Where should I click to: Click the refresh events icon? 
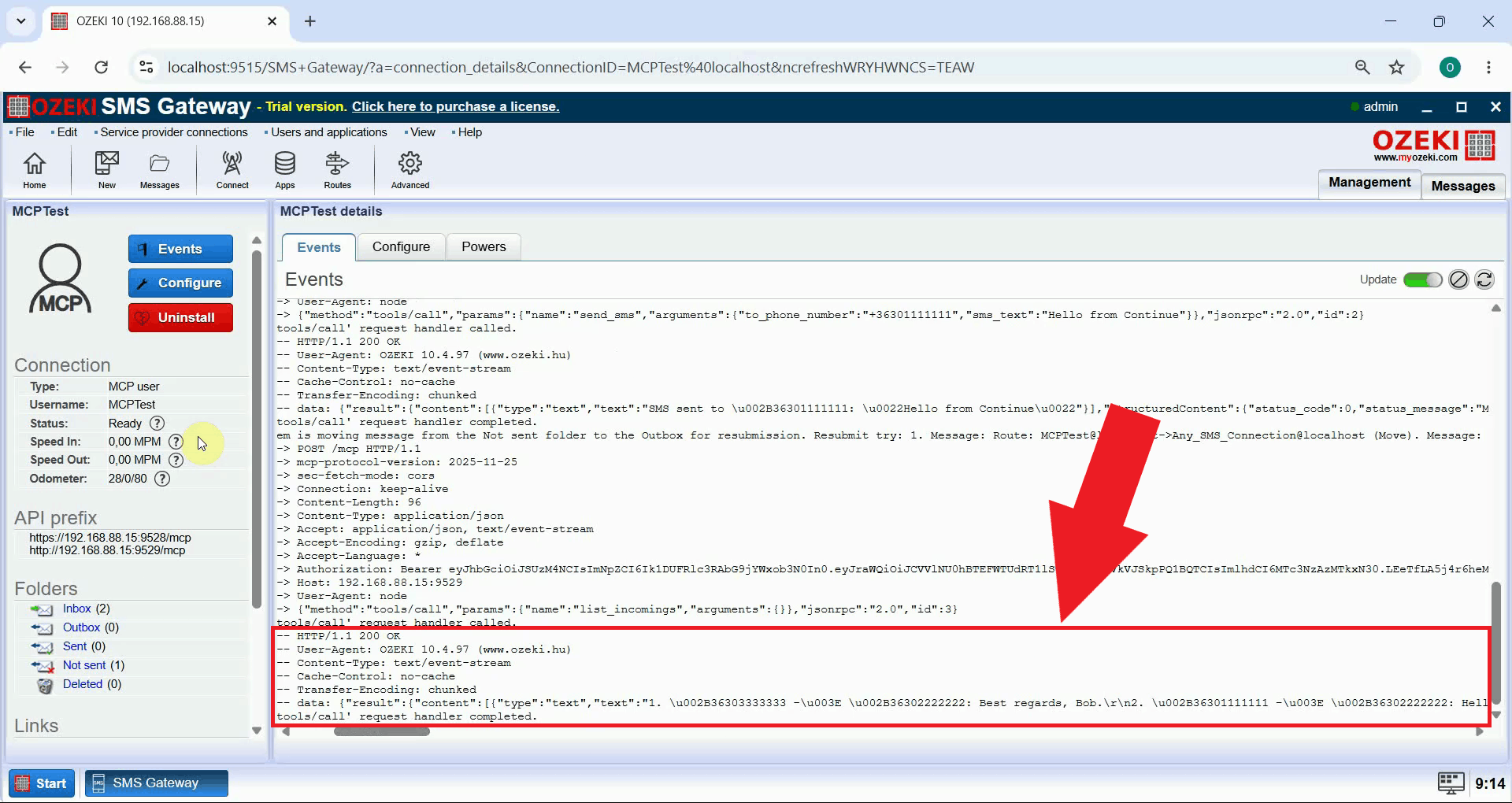pos(1484,279)
